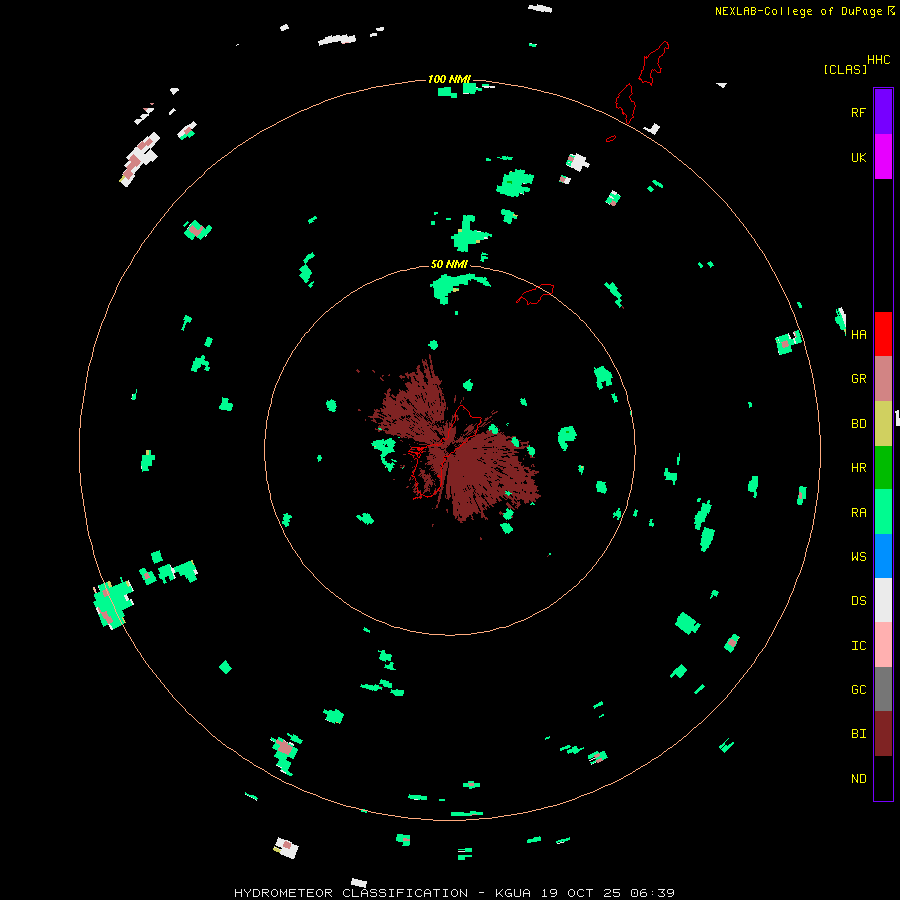
Task: Click the RA legend label
Action: click(858, 512)
